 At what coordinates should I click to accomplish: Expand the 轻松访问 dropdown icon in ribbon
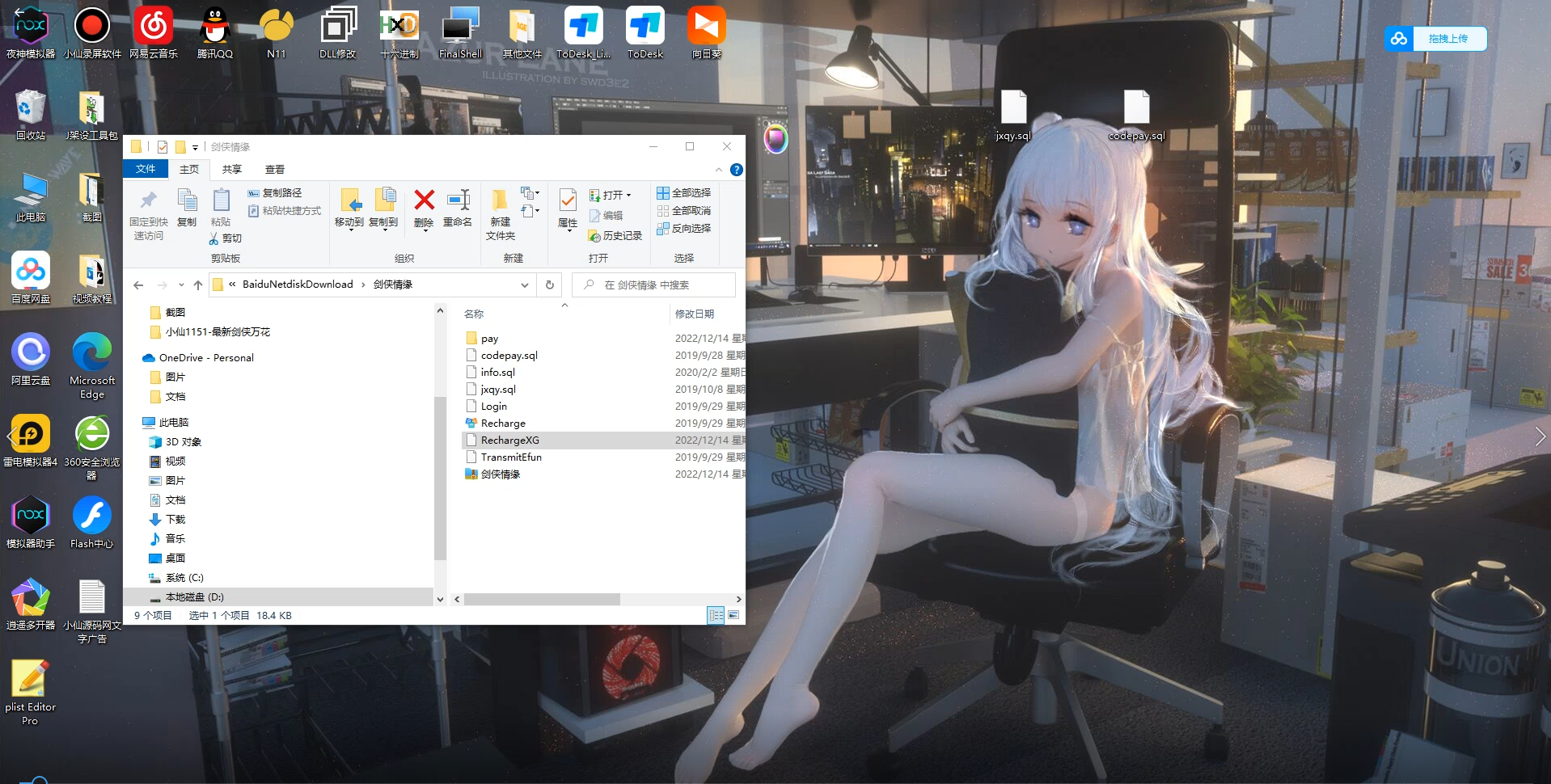click(x=530, y=211)
